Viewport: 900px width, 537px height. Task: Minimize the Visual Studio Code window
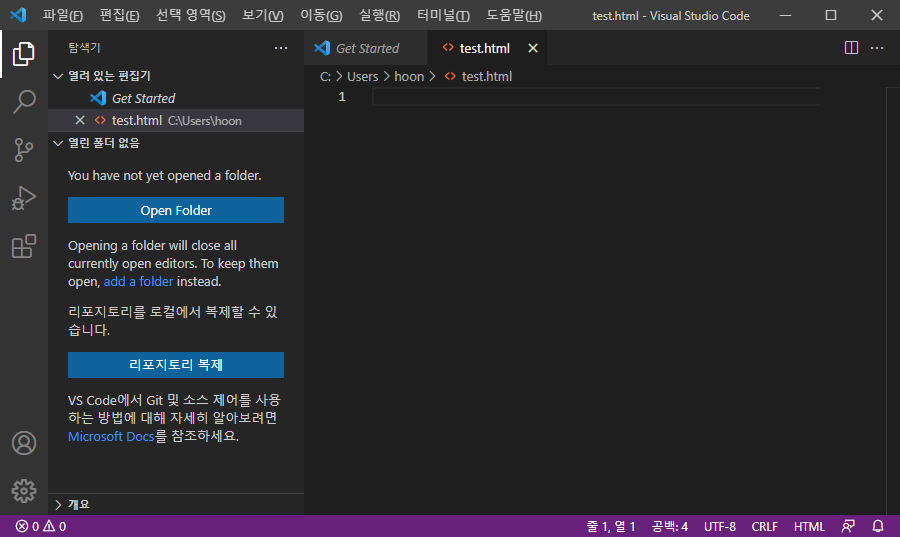coord(785,15)
